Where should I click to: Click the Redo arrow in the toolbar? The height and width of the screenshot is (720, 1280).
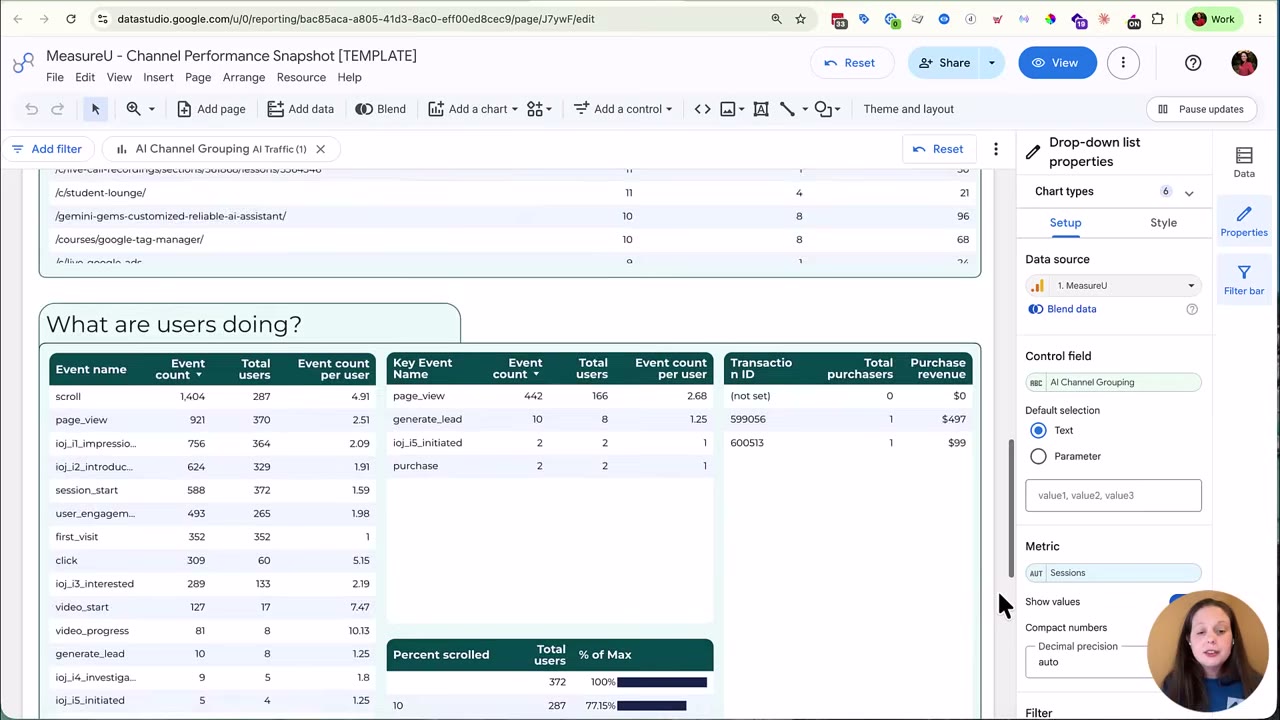(x=57, y=109)
